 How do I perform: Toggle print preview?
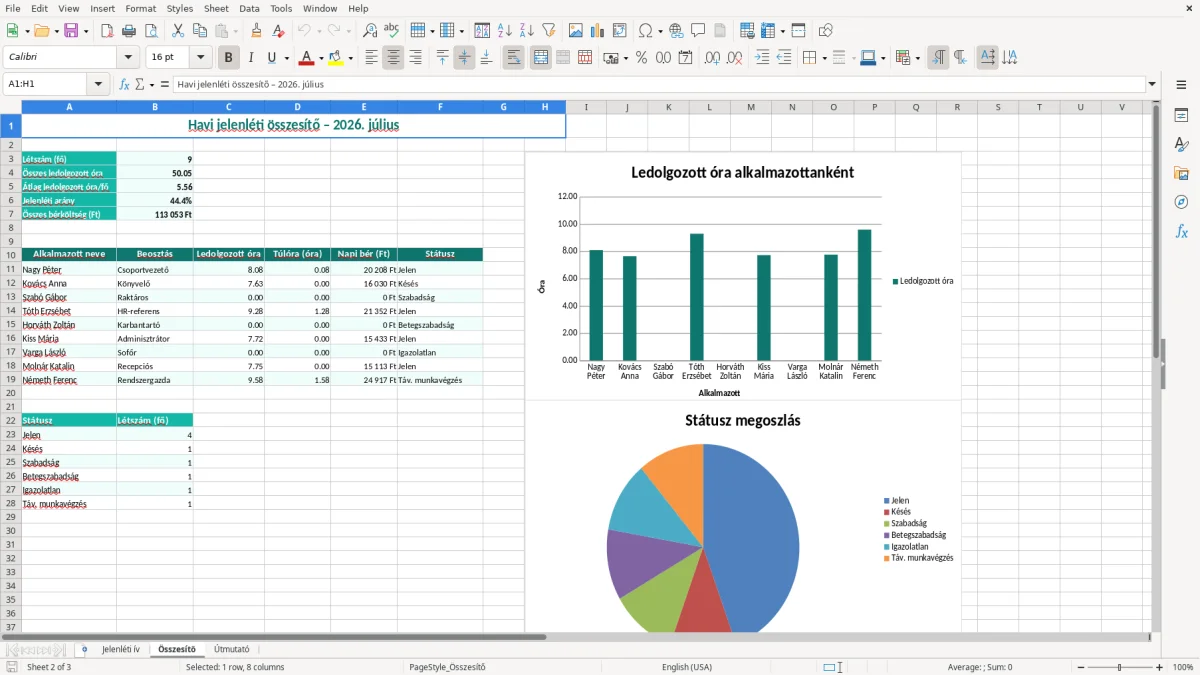click(151, 31)
